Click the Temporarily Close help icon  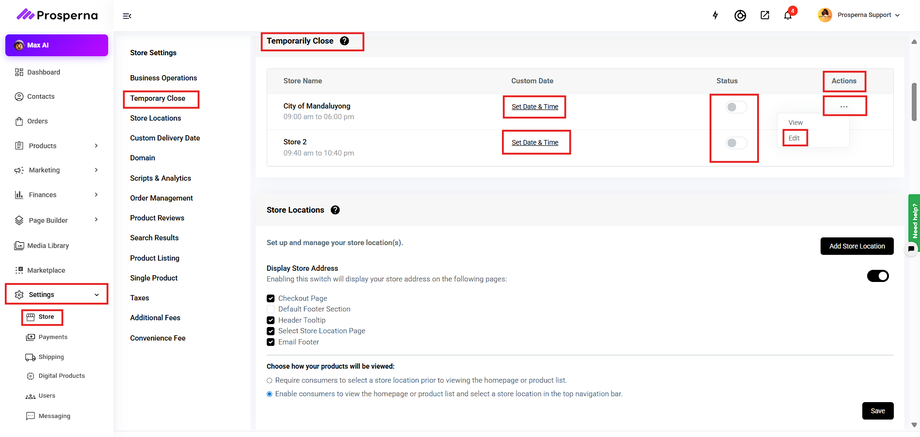point(345,41)
